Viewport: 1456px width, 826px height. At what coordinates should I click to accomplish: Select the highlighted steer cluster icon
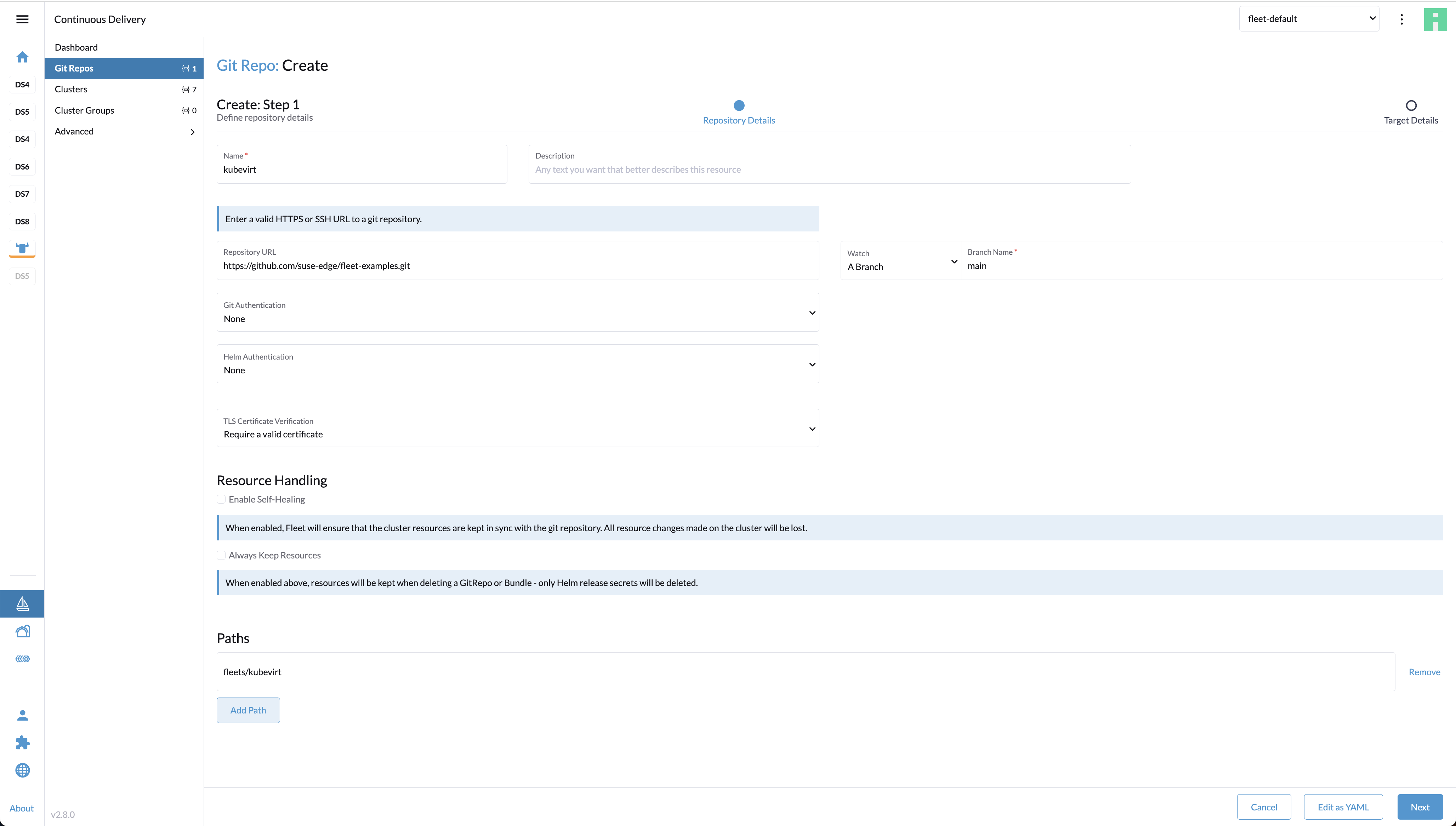tap(22, 248)
